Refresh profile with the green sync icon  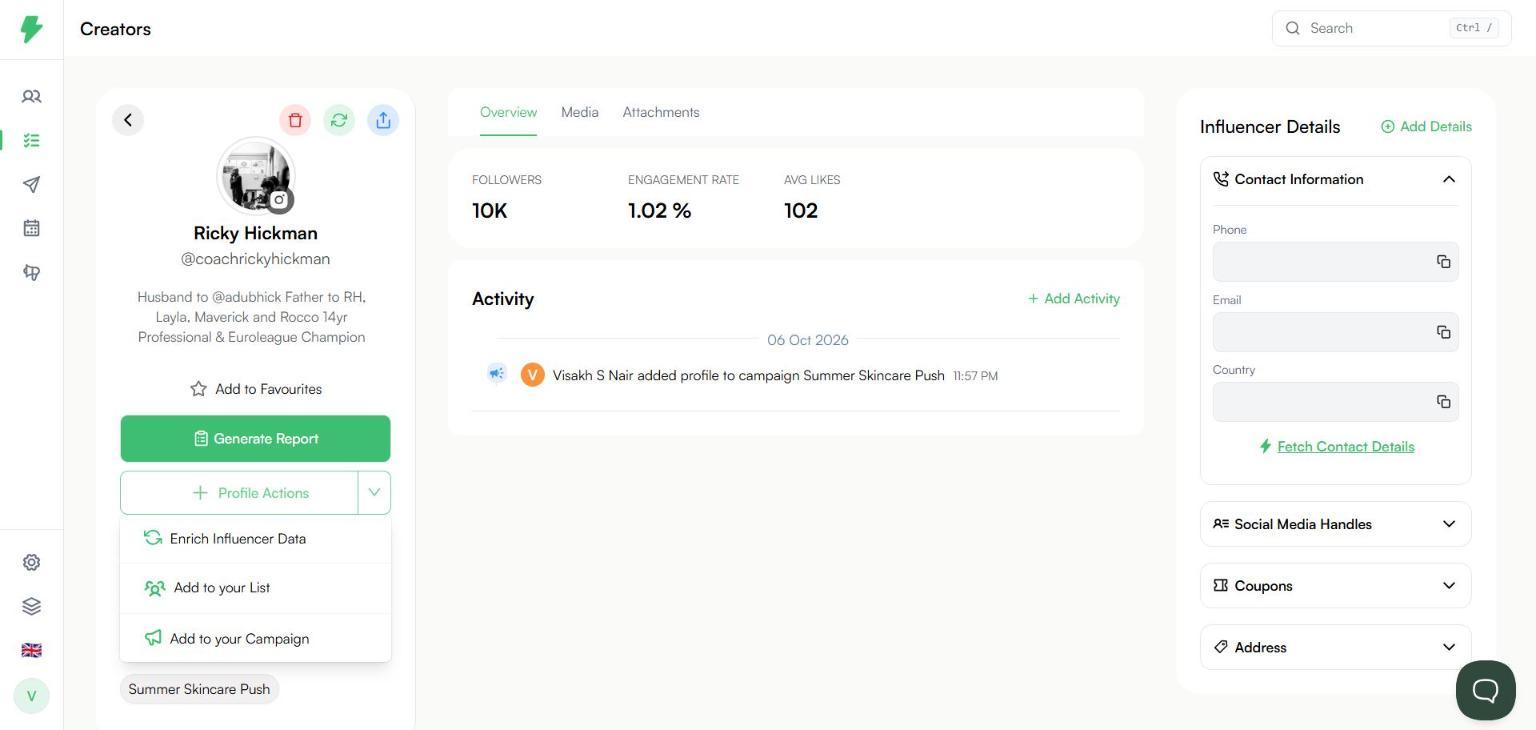[339, 120]
